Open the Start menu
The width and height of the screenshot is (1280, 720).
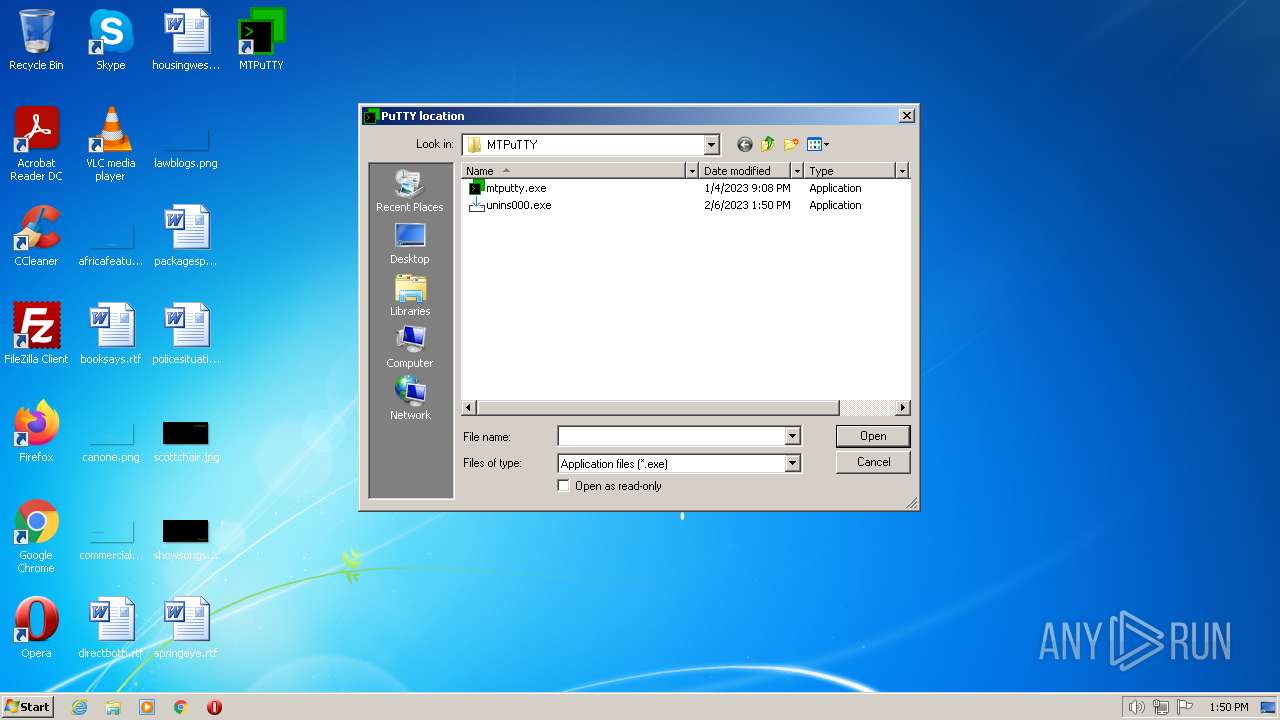tap(28, 706)
